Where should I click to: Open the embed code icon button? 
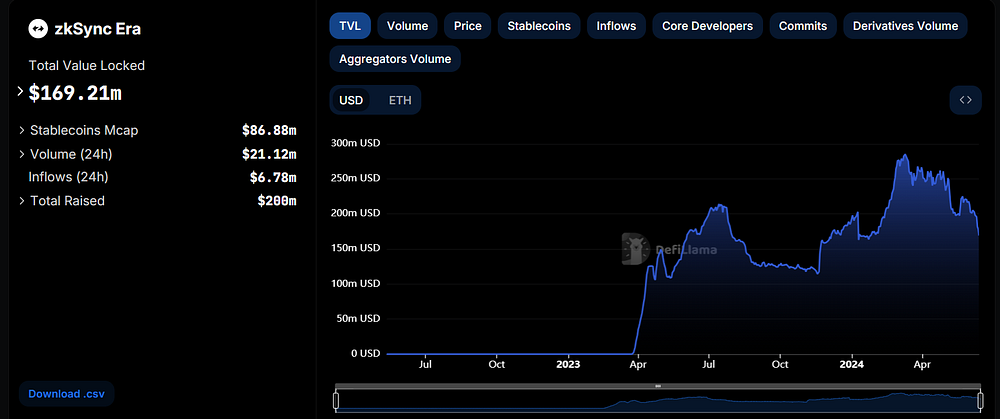[965, 100]
